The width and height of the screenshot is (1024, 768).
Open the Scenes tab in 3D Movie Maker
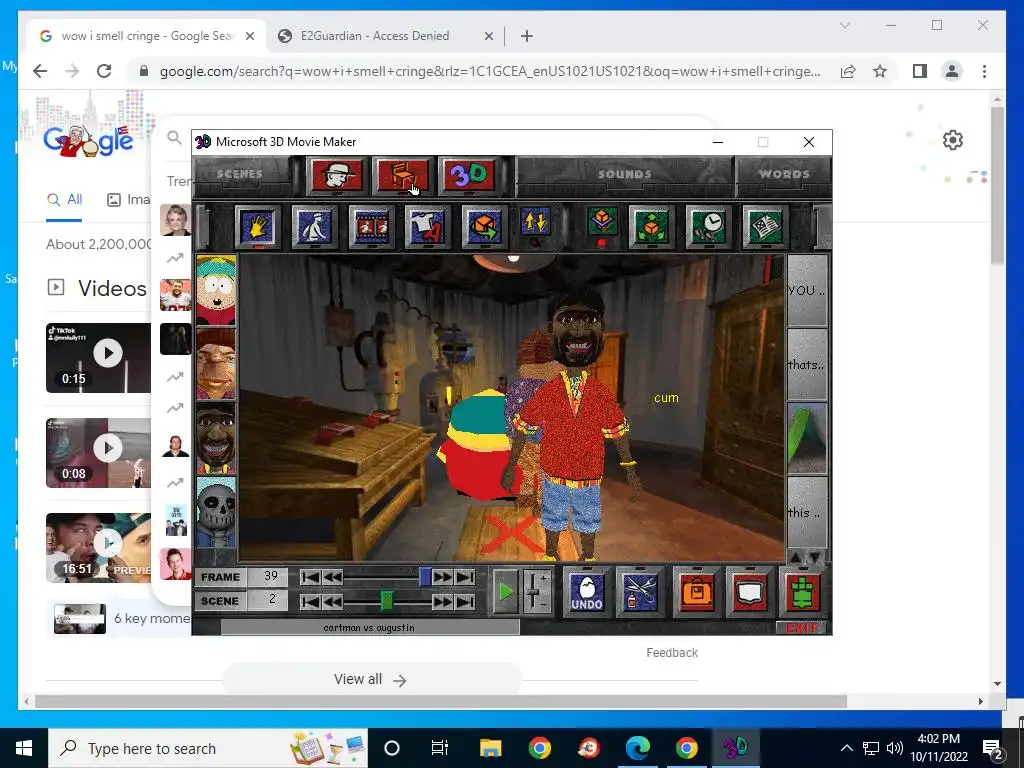click(x=240, y=174)
